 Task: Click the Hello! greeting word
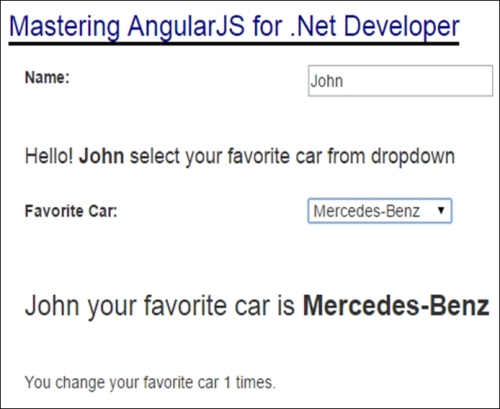click(49, 156)
